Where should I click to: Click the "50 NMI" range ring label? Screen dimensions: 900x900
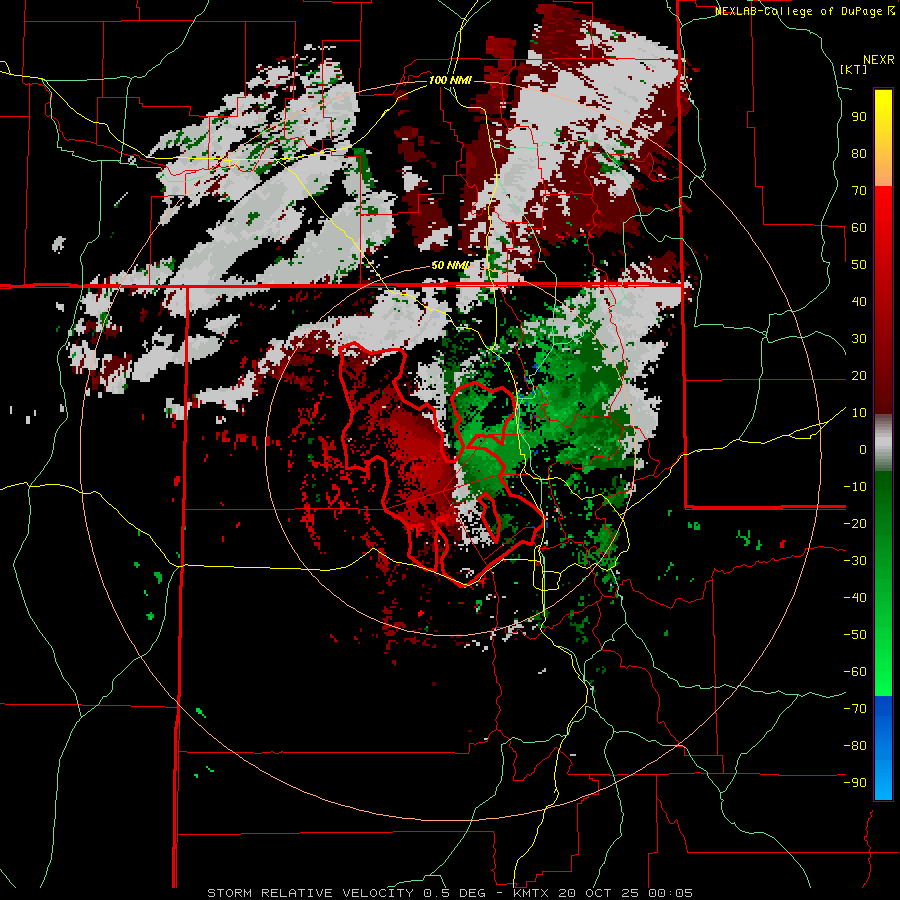point(450,265)
